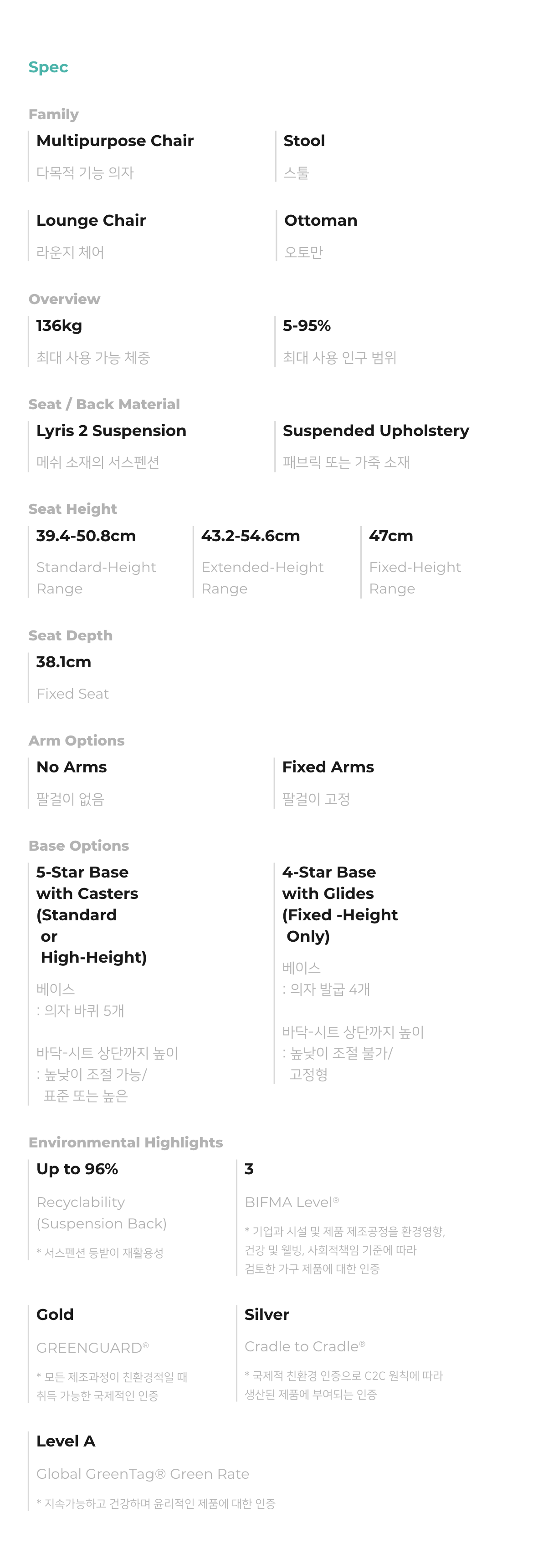Click the 136kg maximum weight value
The image size is (533, 1568).
click(x=59, y=325)
